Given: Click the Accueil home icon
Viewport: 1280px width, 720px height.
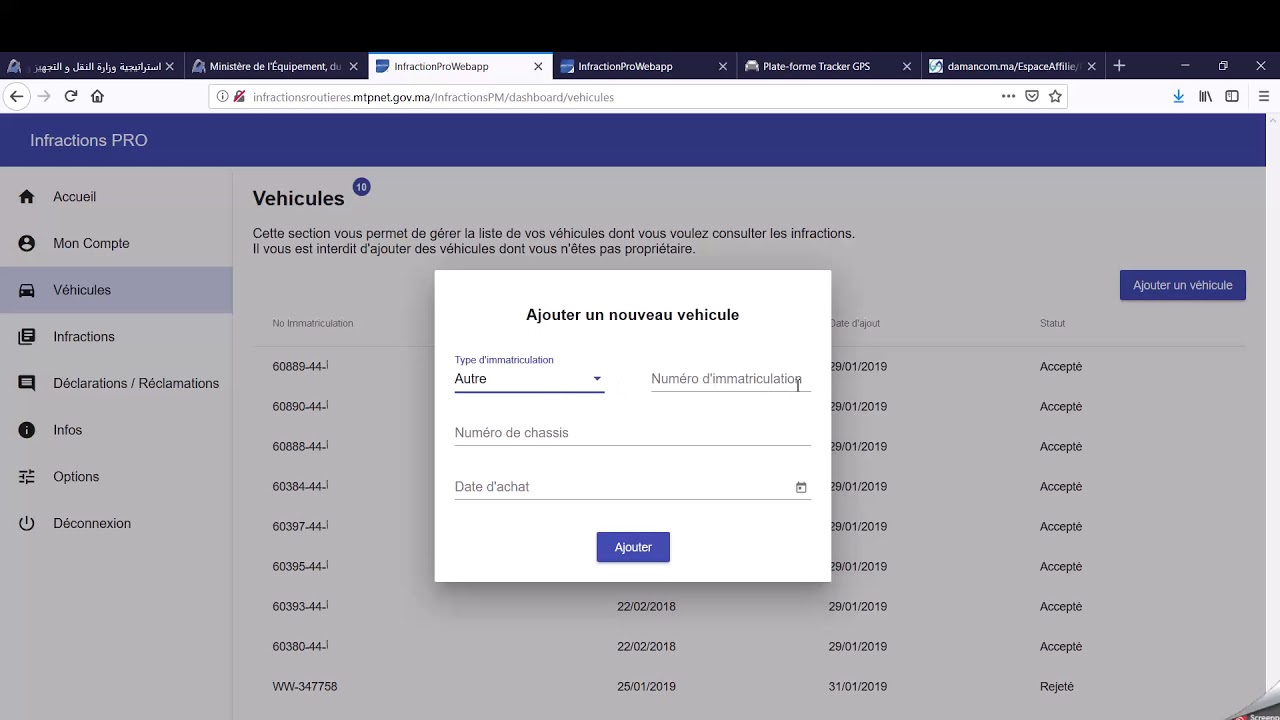Looking at the screenshot, I should coord(27,197).
